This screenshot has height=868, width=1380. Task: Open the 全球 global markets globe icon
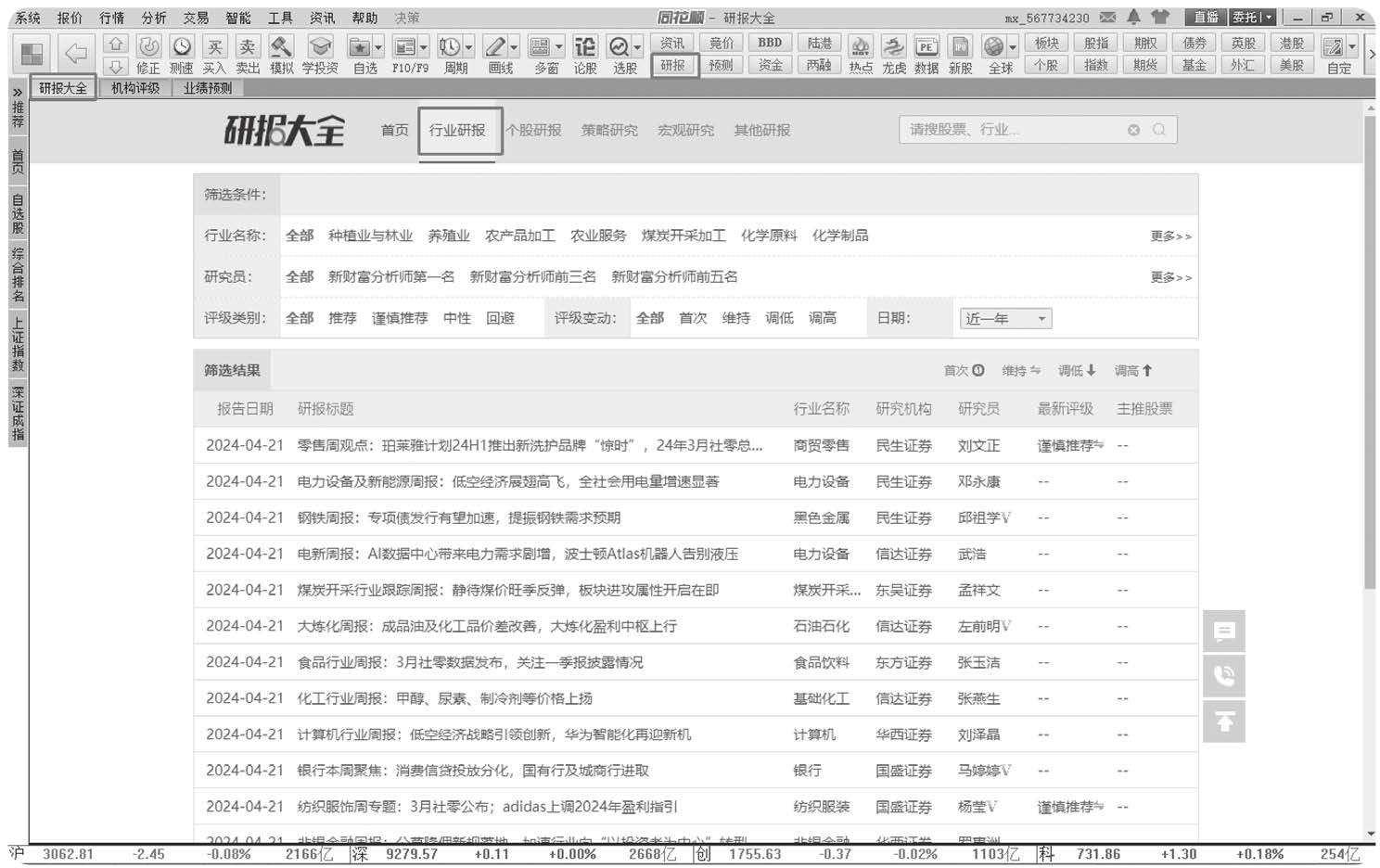(994, 46)
